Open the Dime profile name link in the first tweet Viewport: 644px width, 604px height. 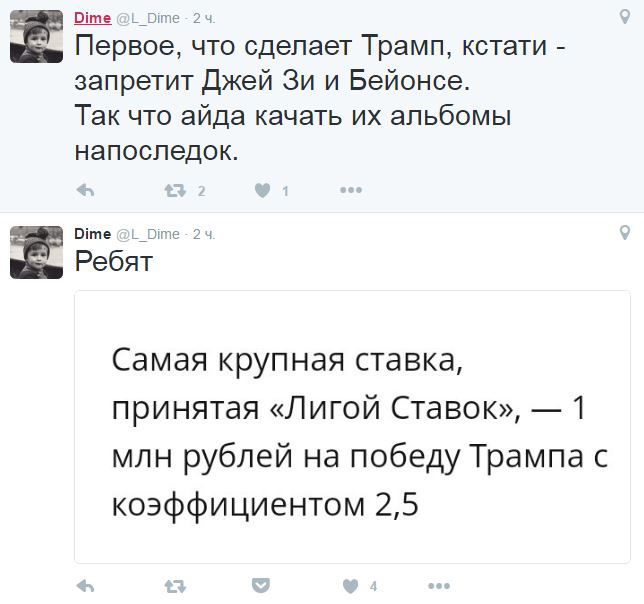[x=93, y=18]
